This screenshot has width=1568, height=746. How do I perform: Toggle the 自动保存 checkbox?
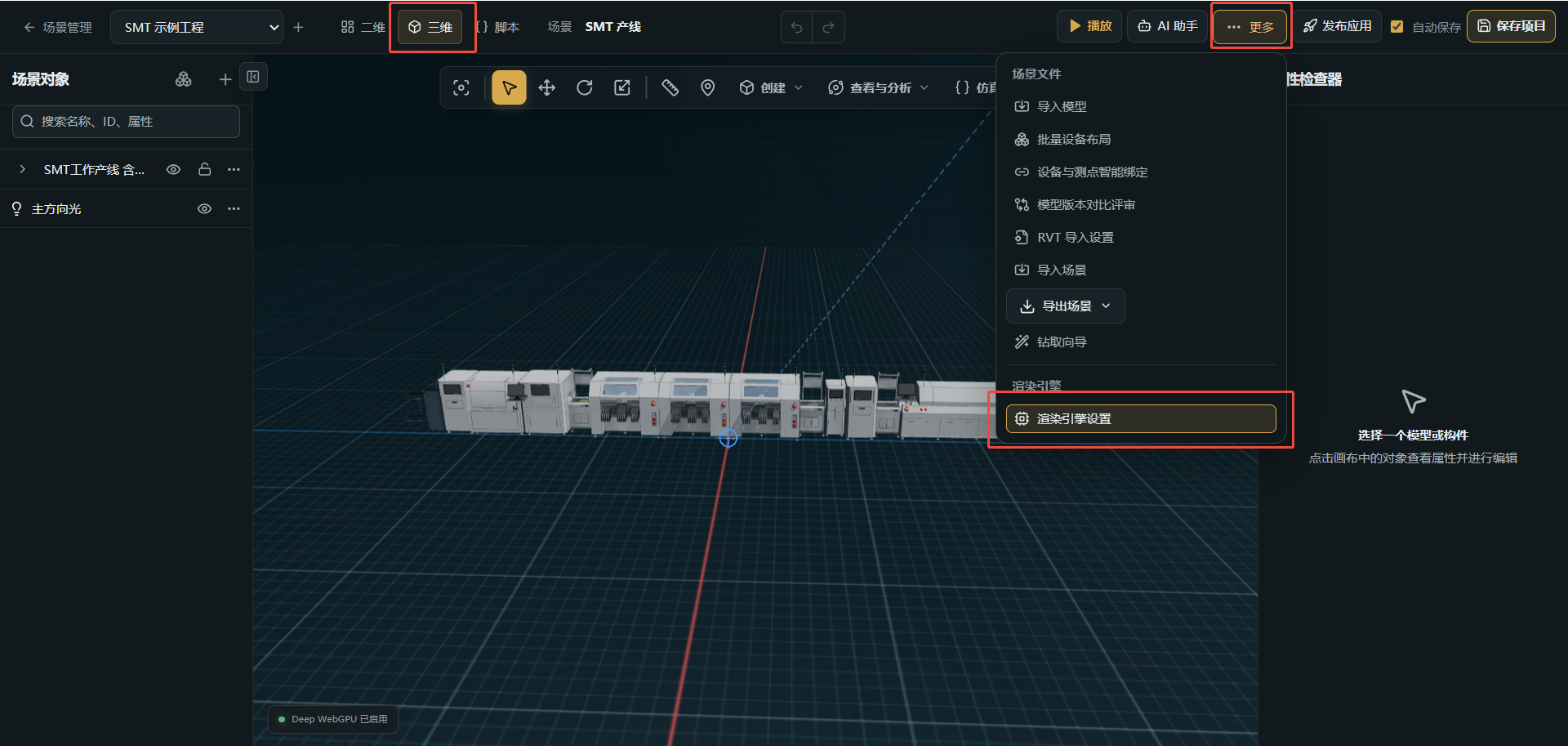(1396, 27)
